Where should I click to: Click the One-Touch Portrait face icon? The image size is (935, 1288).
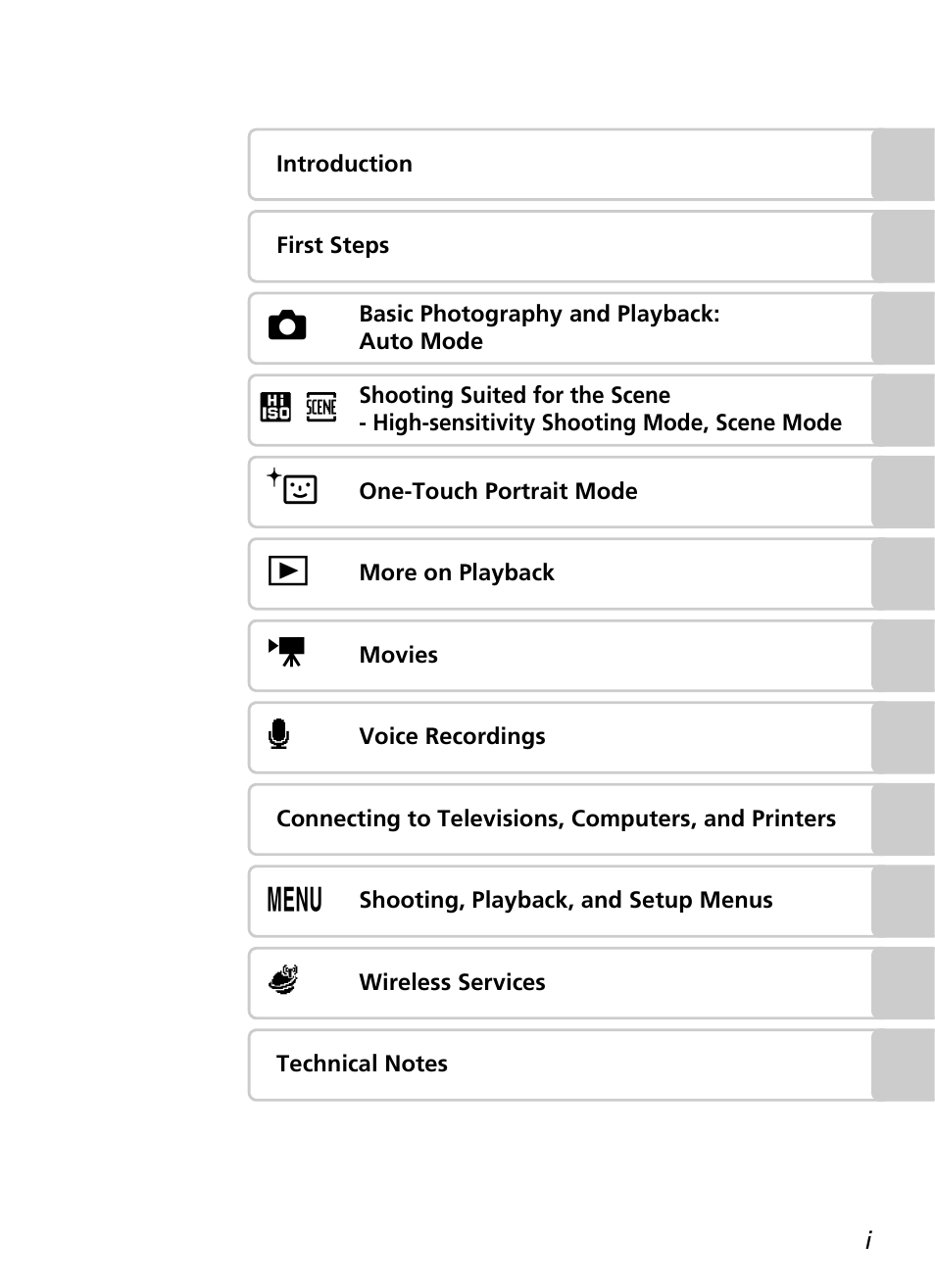click(x=295, y=488)
